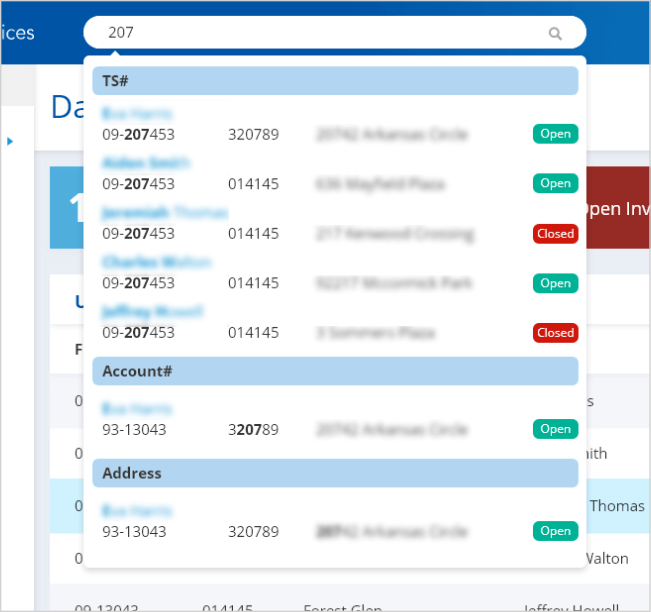This screenshot has width=651, height=612.
Task: Click Closed badge on Jeffrey Howell row
Action: tap(555, 333)
